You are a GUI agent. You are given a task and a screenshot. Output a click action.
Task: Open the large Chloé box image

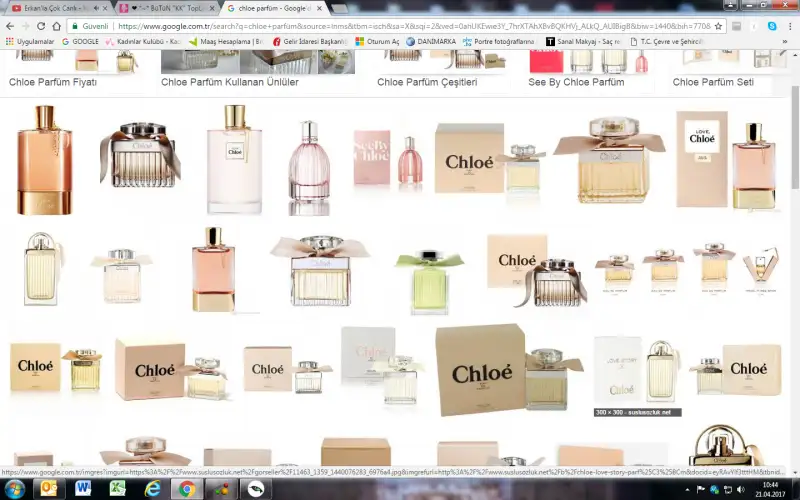(x=509, y=369)
